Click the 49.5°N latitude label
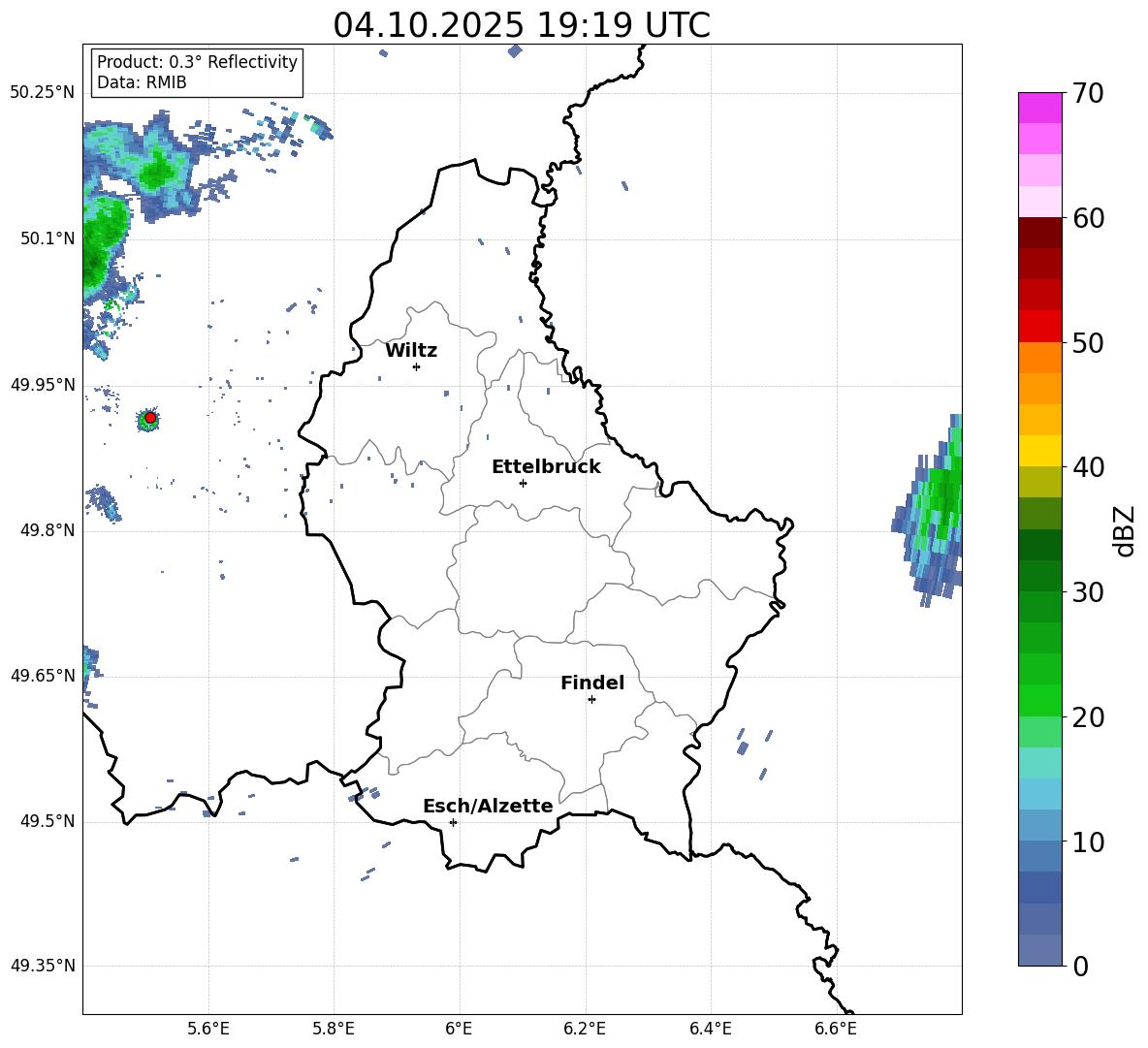 point(47,821)
